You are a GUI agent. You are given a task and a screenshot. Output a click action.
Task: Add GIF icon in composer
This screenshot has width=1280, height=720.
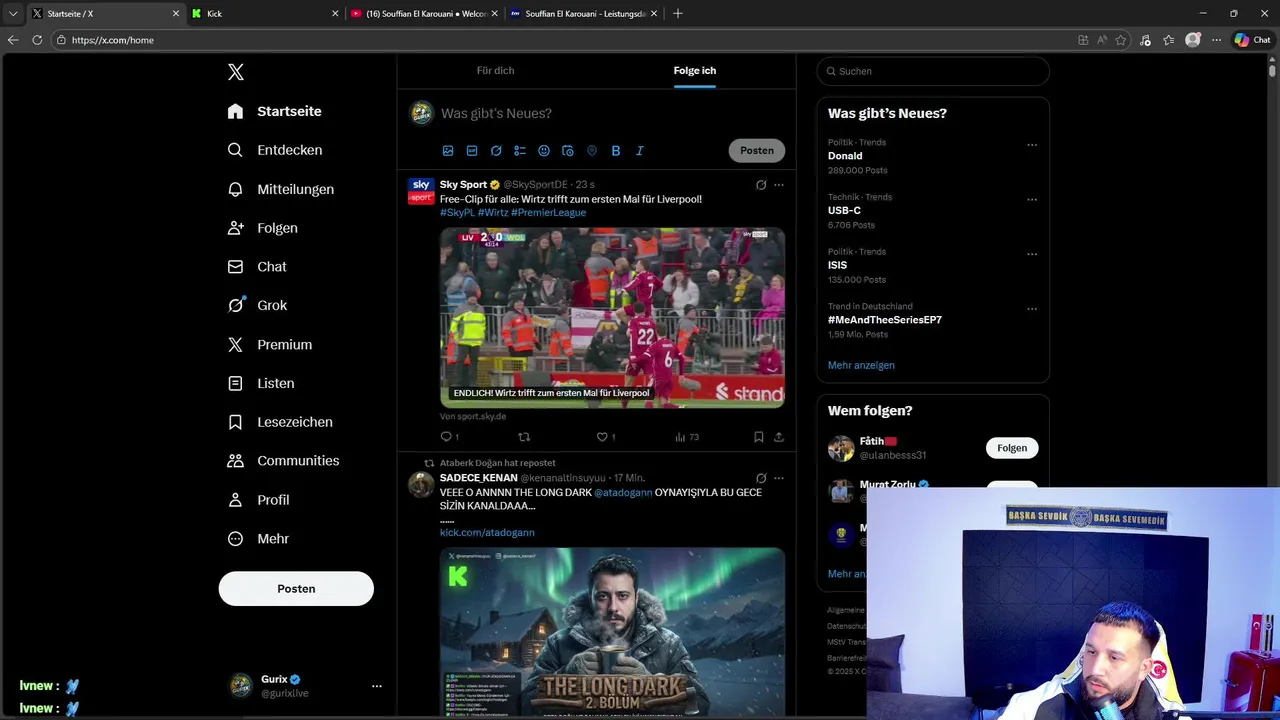point(472,151)
